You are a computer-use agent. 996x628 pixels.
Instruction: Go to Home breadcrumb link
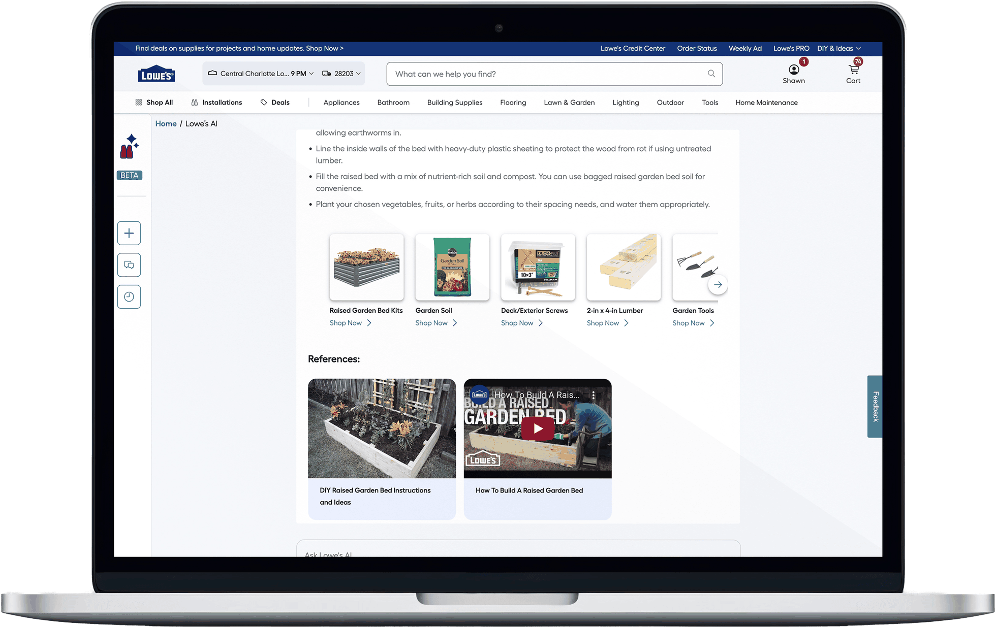coord(166,123)
